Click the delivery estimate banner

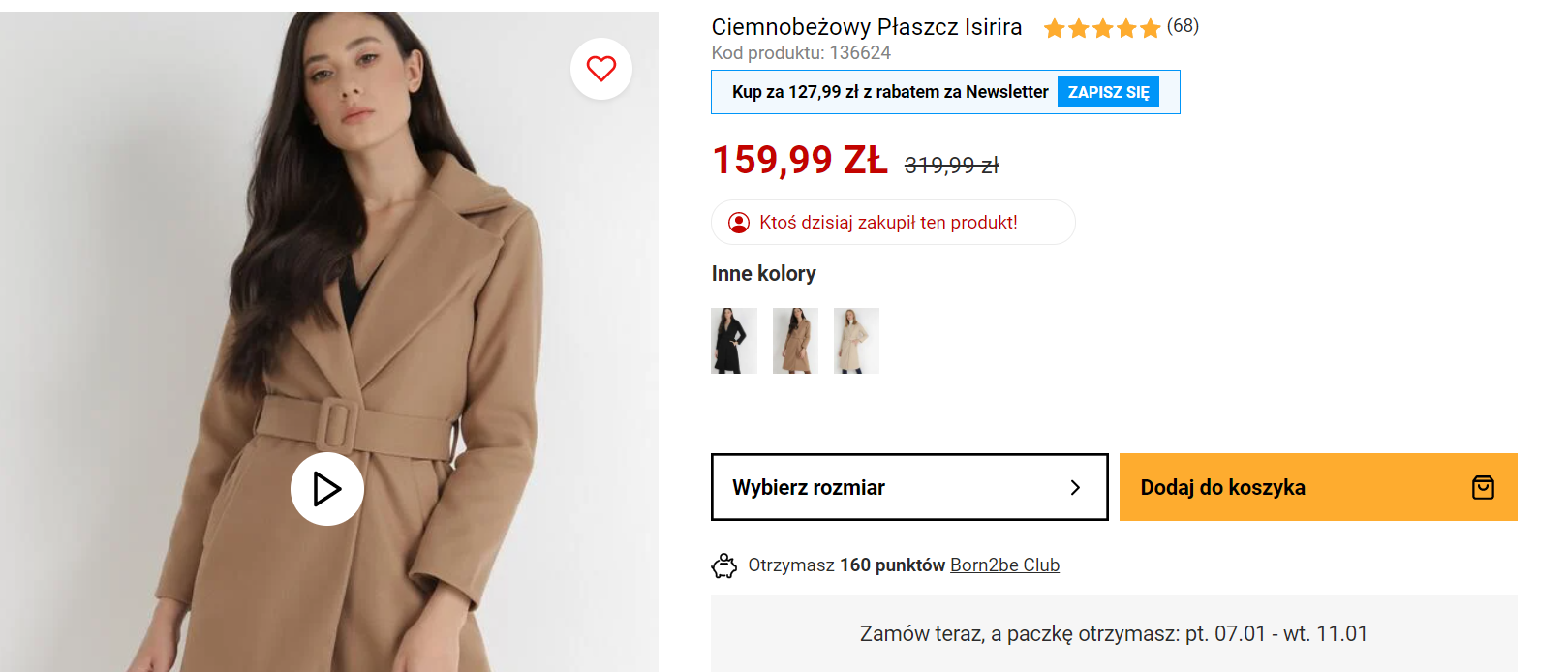click(1114, 633)
